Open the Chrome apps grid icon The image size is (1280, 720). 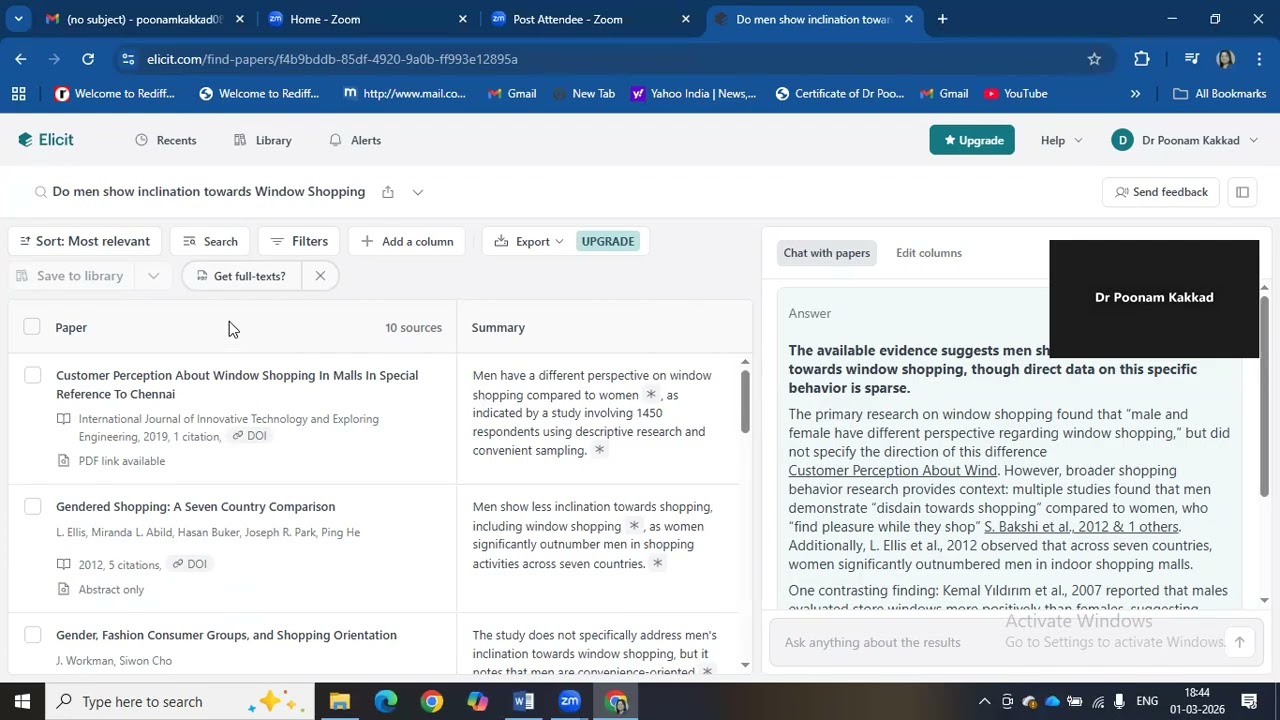click(x=18, y=94)
